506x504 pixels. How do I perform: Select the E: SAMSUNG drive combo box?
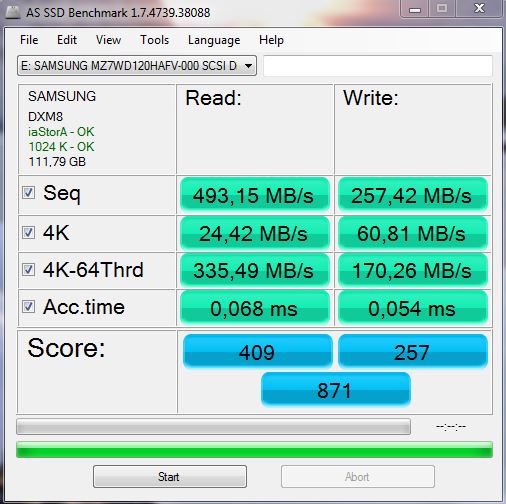pyautogui.click(x=137, y=66)
